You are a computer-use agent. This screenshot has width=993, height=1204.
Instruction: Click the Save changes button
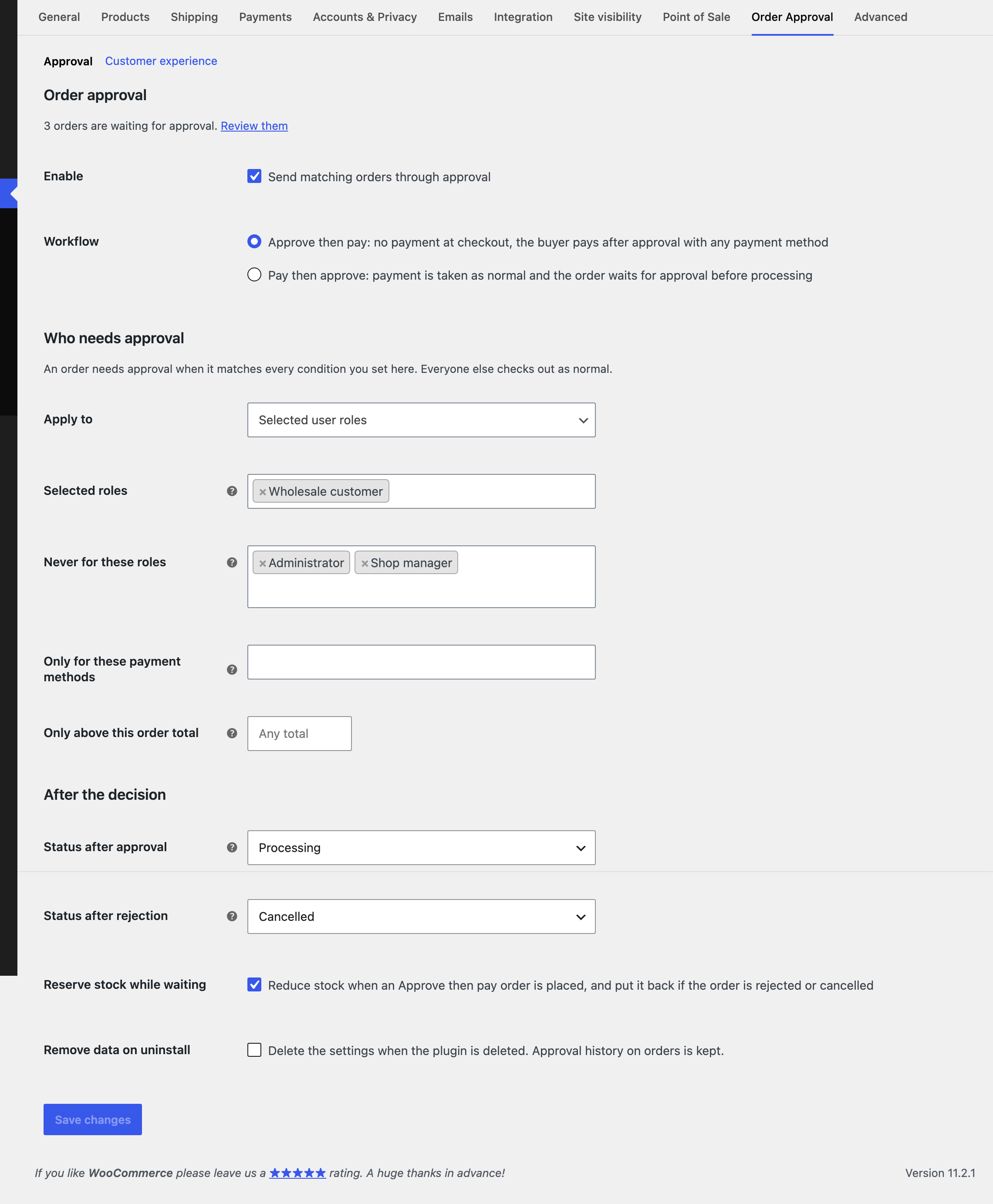[93, 1119]
